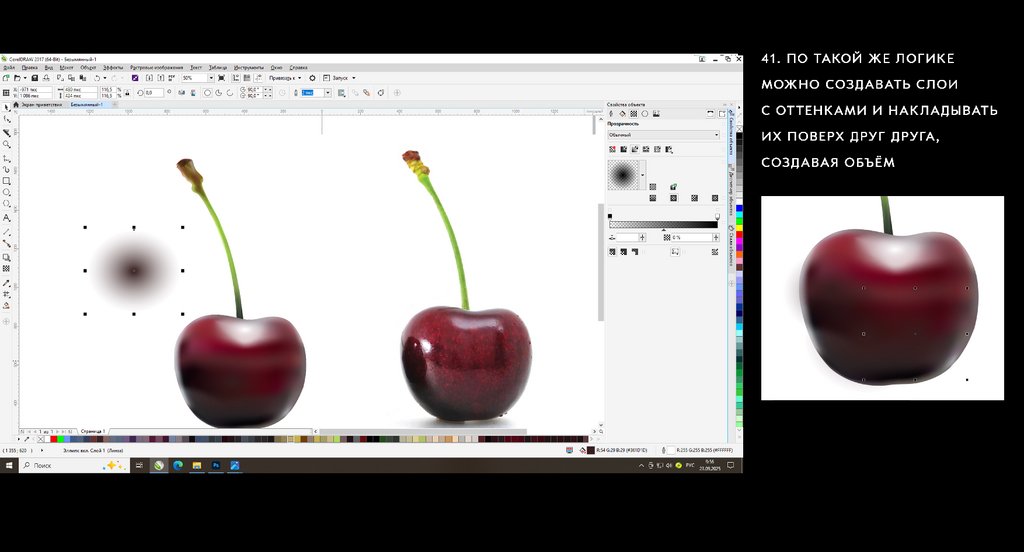Click the Windows Start button
This screenshot has height=552, width=1024.
coord(9,465)
